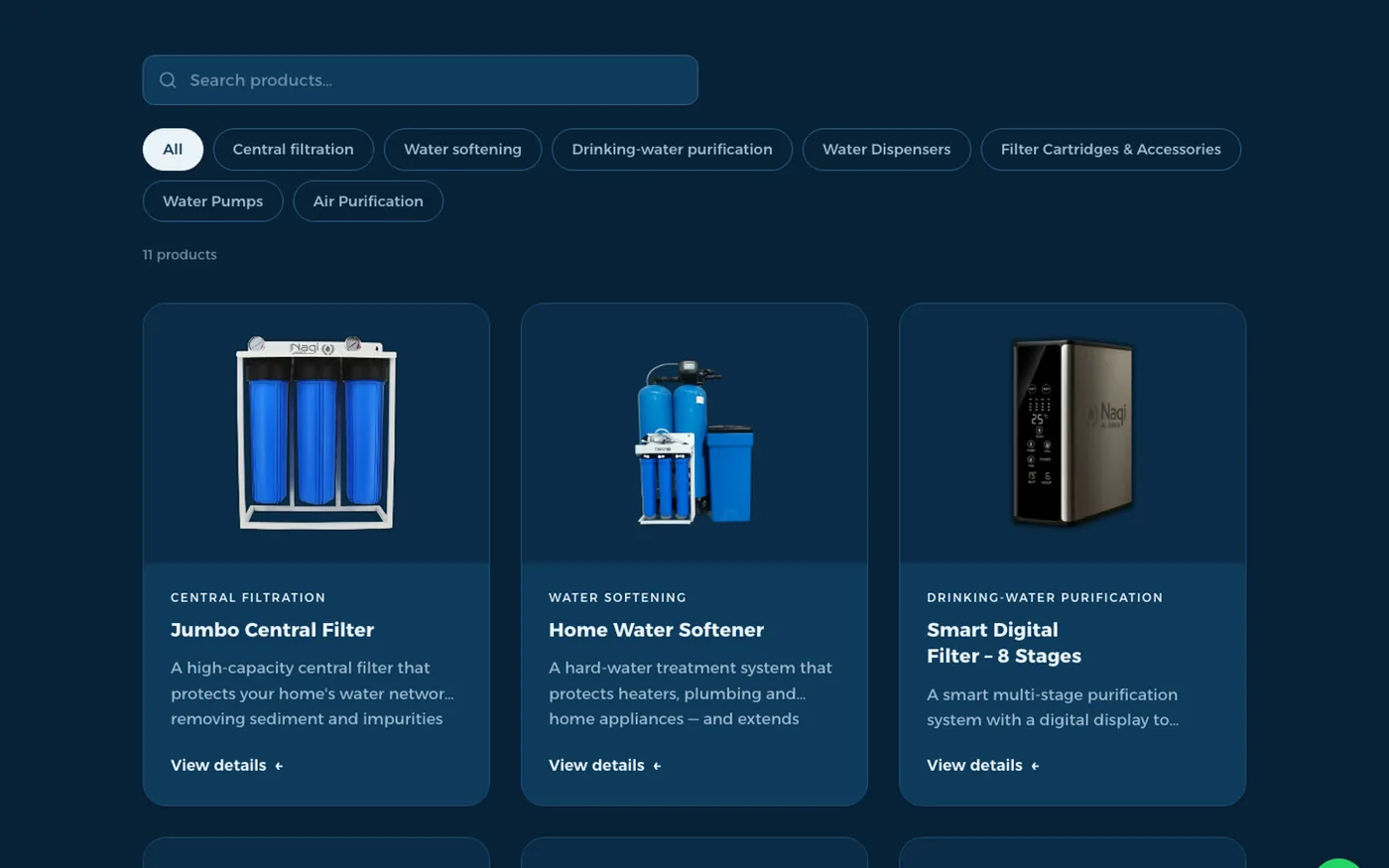Filter by Filter Cartridges & Accessories
The image size is (1389, 868).
point(1110,150)
